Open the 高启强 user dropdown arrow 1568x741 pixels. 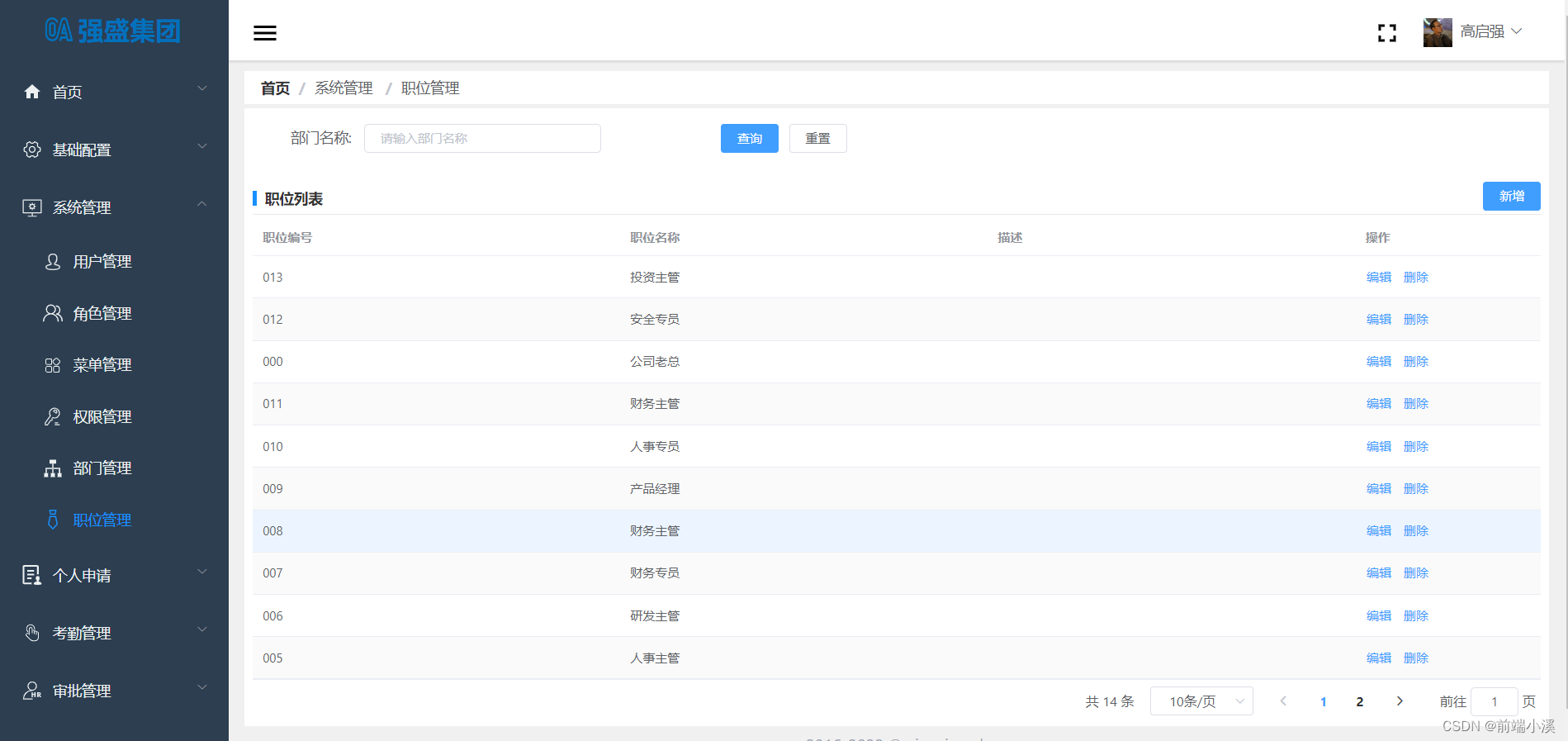point(1517,31)
